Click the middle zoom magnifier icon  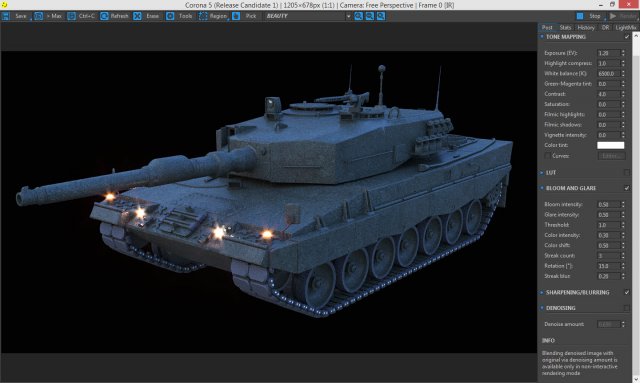point(369,16)
